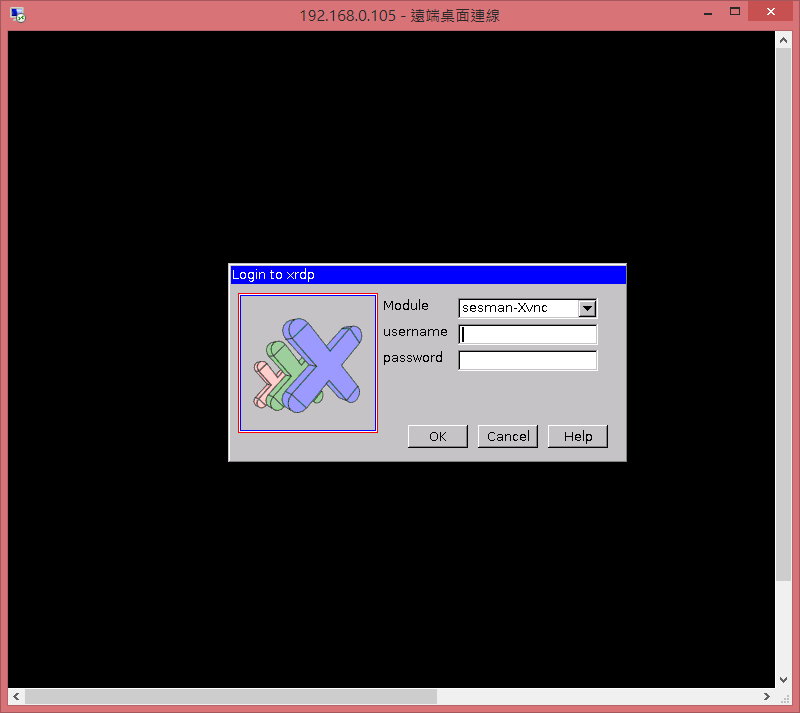The width and height of the screenshot is (800, 713).
Task: Click the horizontal scrollbar left arrow
Action: pos(16,696)
